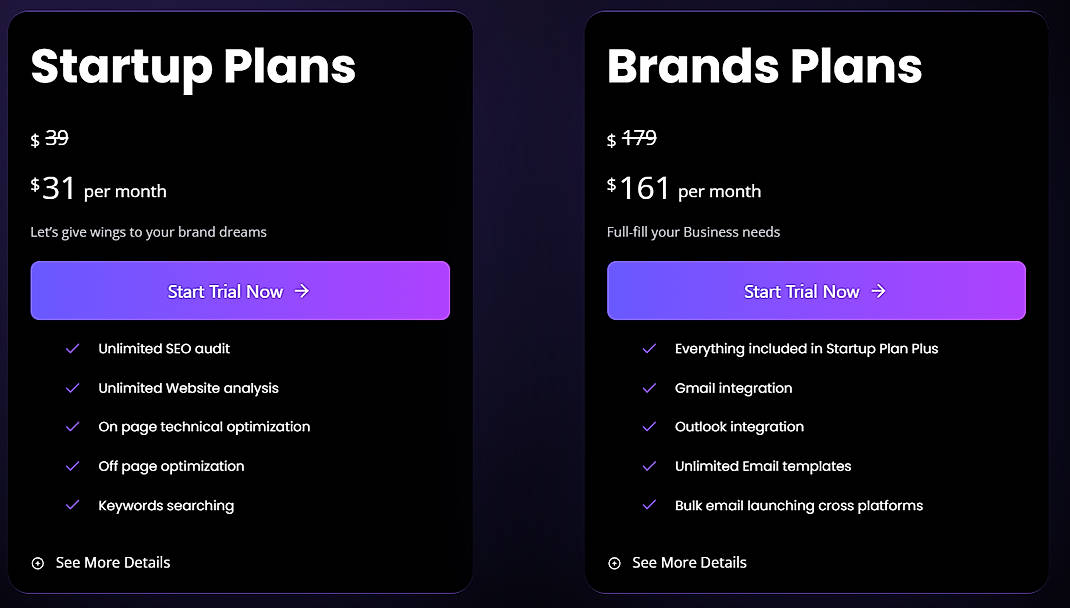Click the checkmark beside Keywords searching
This screenshot has width=1070, height=608.
coord(72,506)
